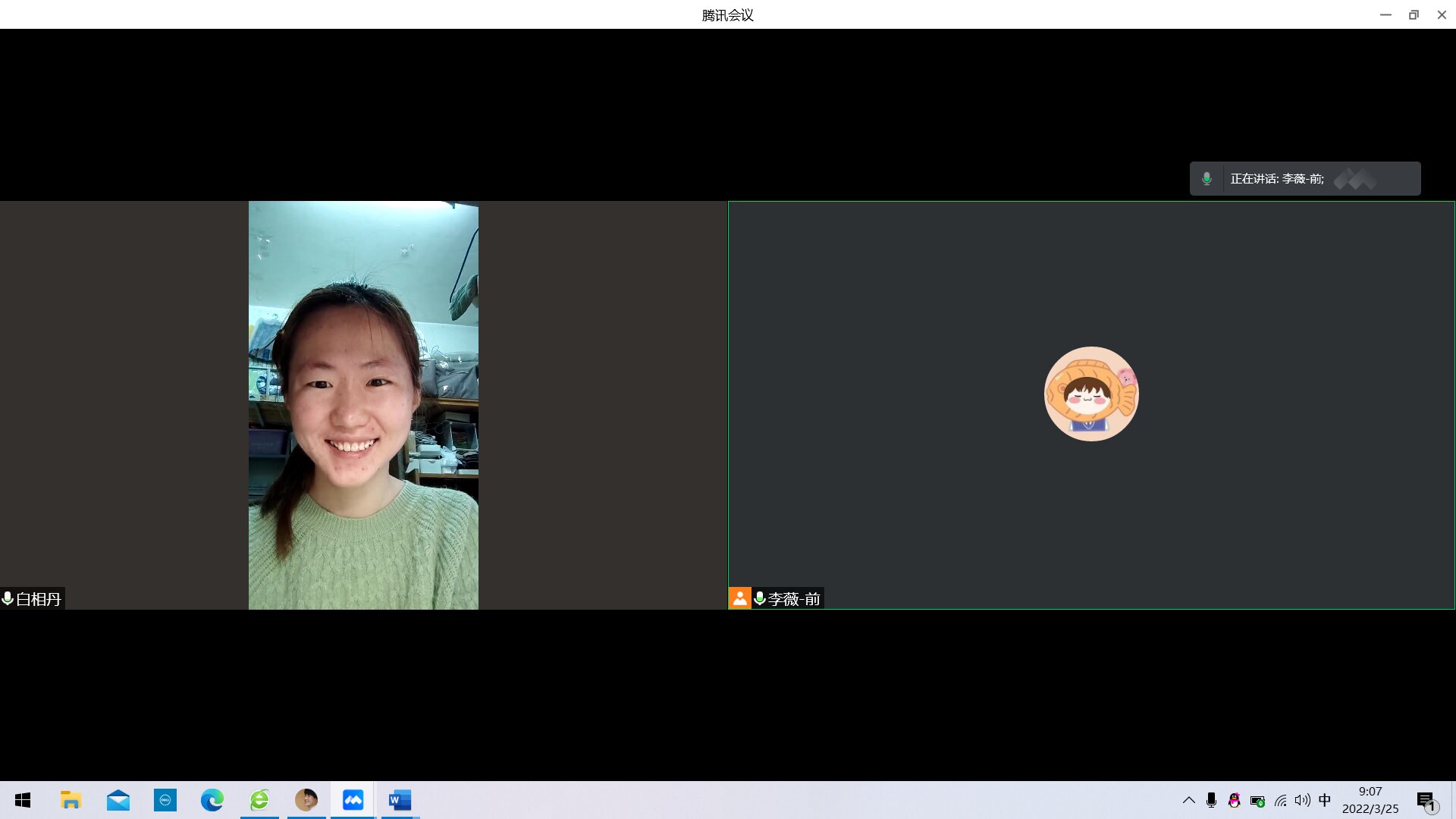Screen dimensions: 1456x819
Task: Click the green mic in speaking indicator
Action: click(1207, 179)
